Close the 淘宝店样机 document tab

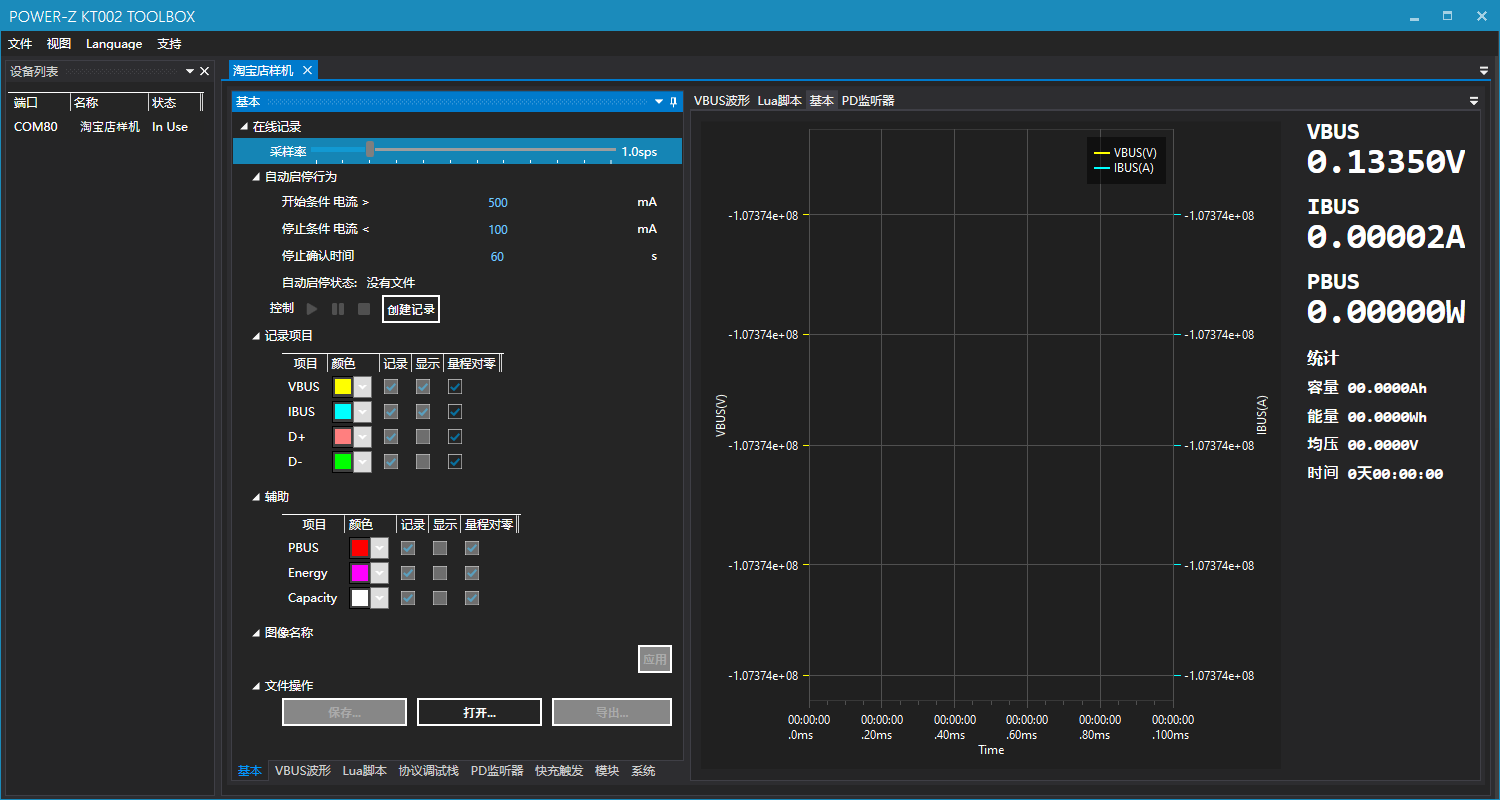[308, 70]
